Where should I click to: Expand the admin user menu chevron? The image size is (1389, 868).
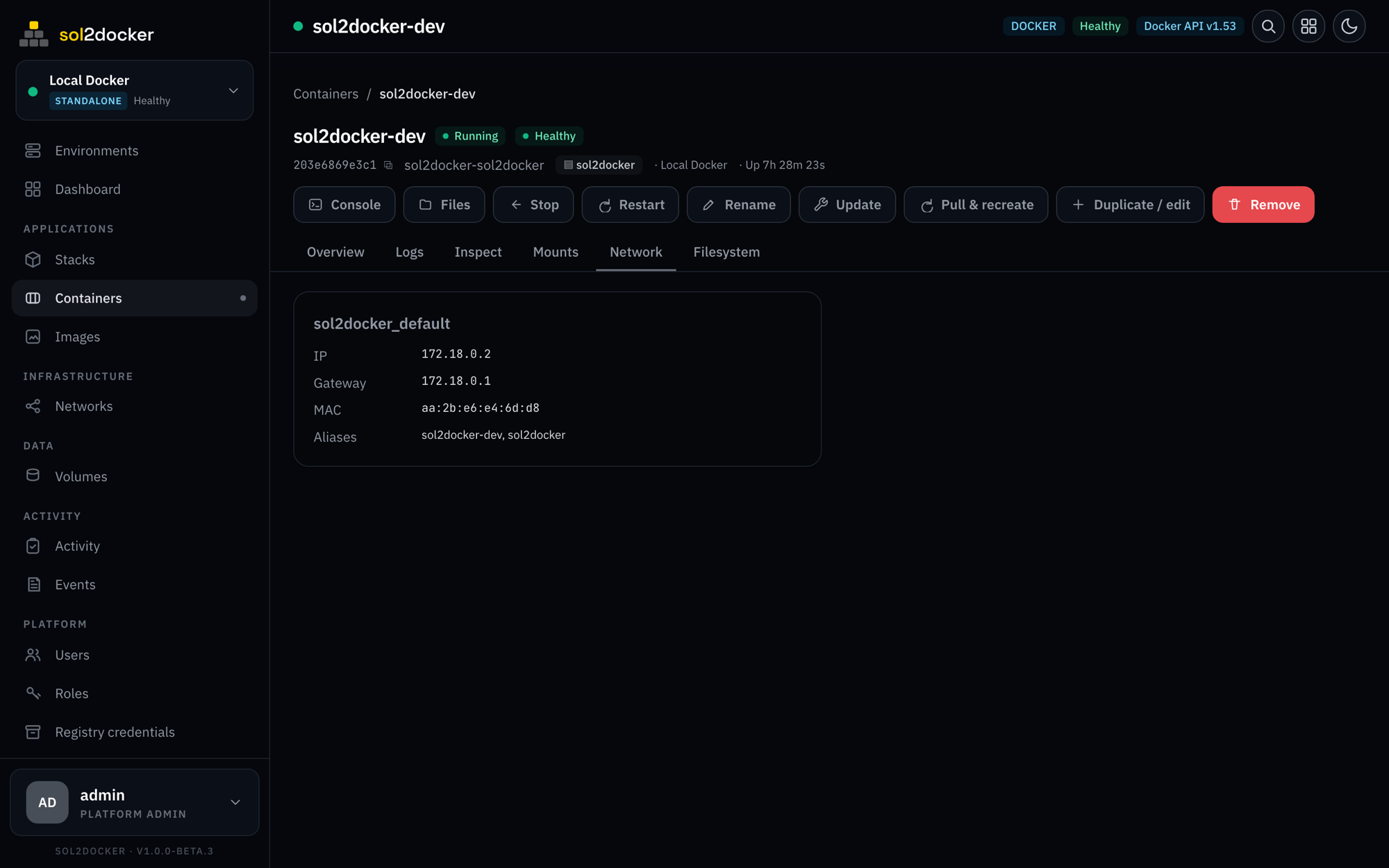[x=235, y=803]
